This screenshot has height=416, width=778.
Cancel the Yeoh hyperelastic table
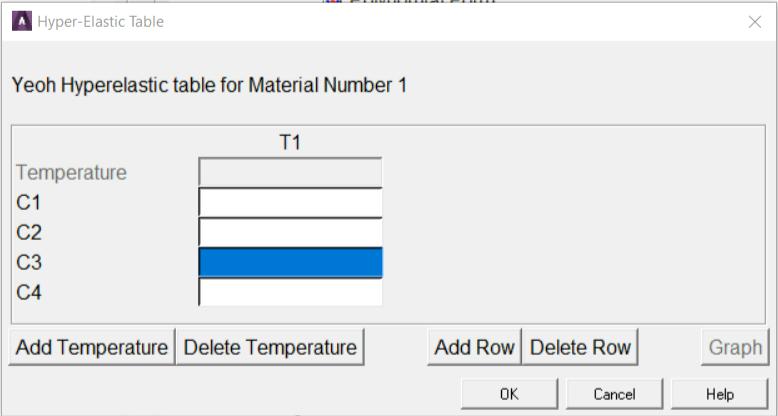coord(614,394)
